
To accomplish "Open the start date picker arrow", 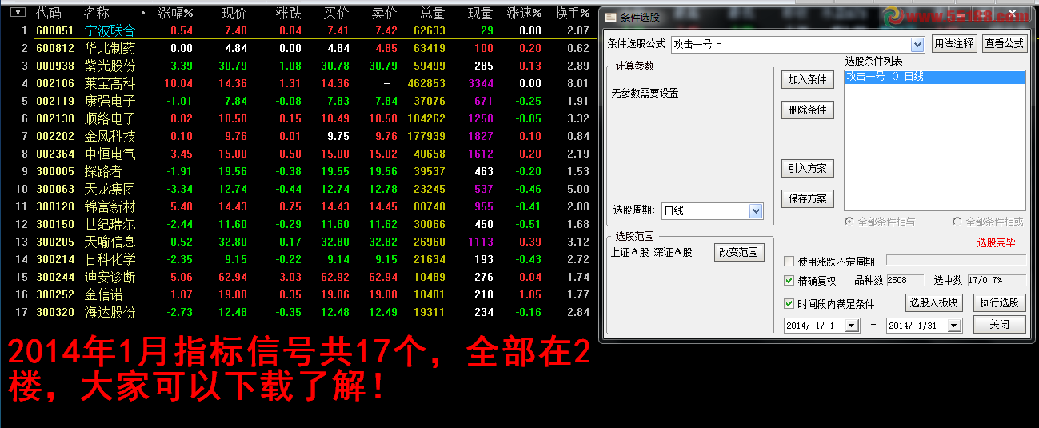I will [851, 325].
